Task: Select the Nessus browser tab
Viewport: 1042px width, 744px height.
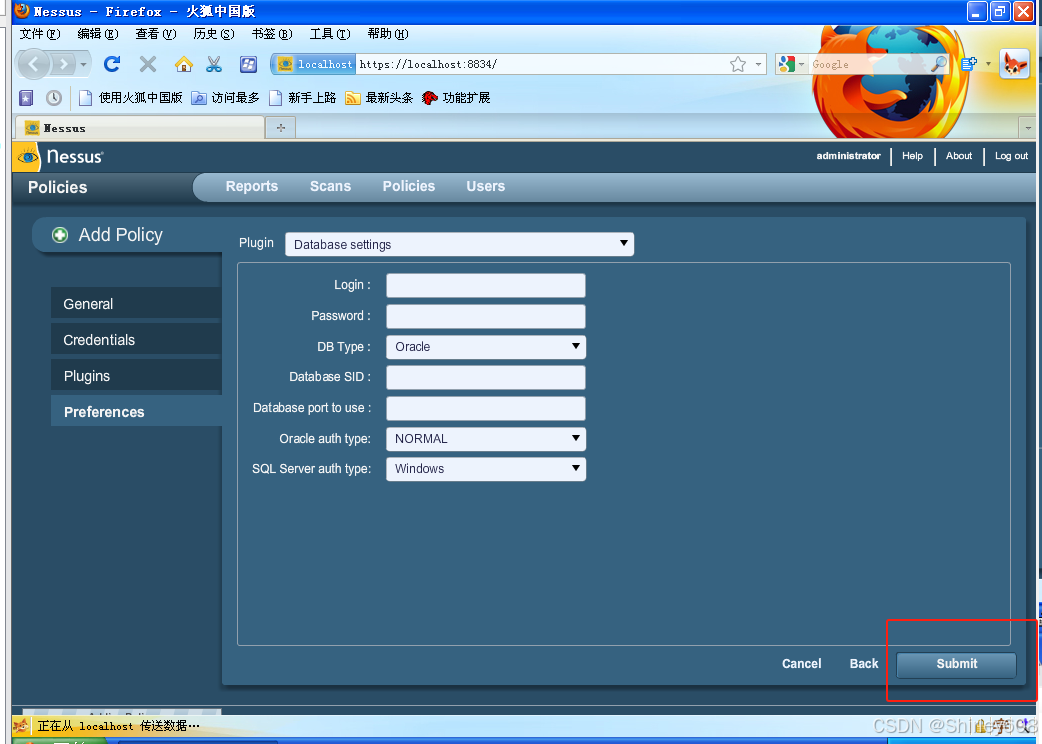Action: tap(140, 128)
